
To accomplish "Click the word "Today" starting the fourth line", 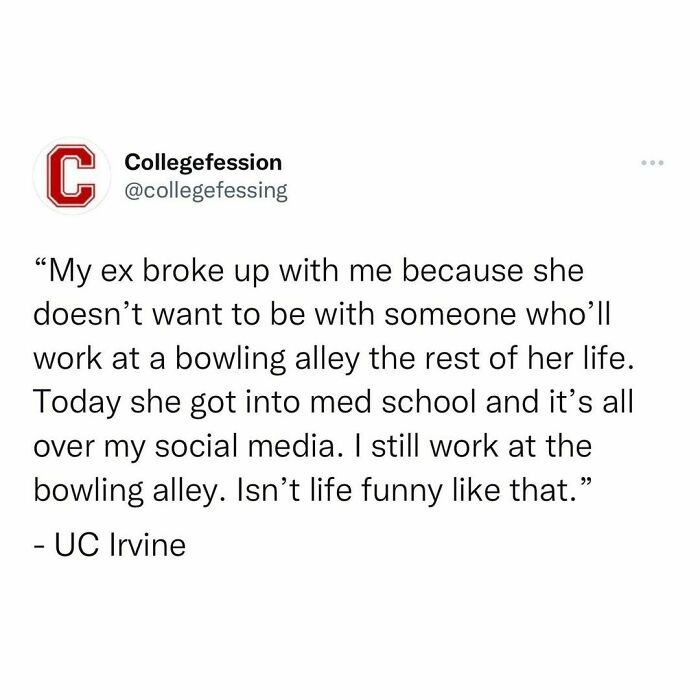I will 77,403.
